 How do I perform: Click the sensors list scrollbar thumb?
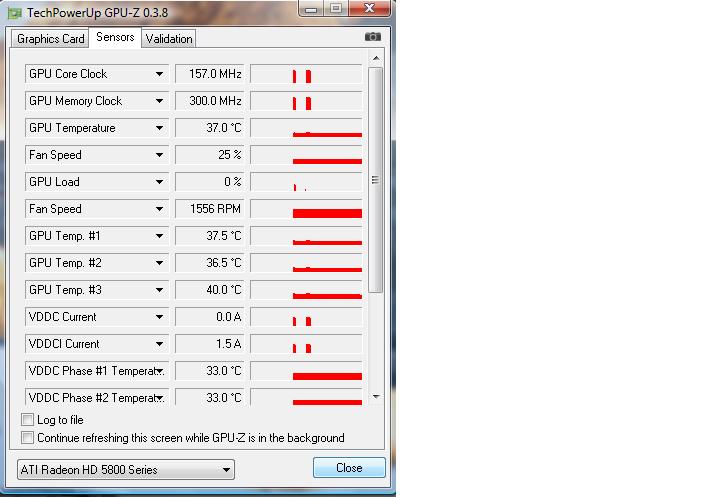[x=376, y=180]
